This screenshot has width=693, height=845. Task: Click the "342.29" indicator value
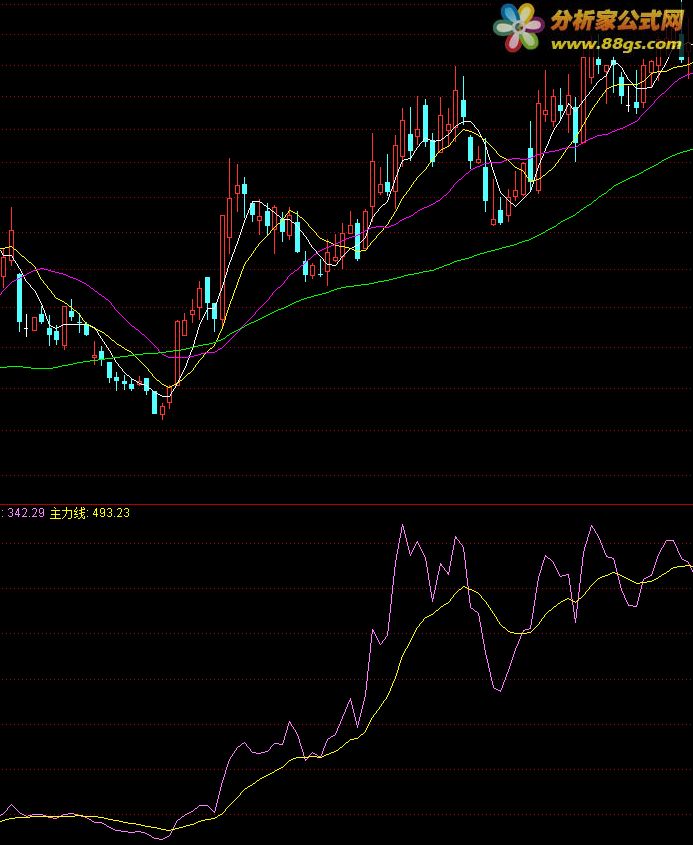[26, 513]
